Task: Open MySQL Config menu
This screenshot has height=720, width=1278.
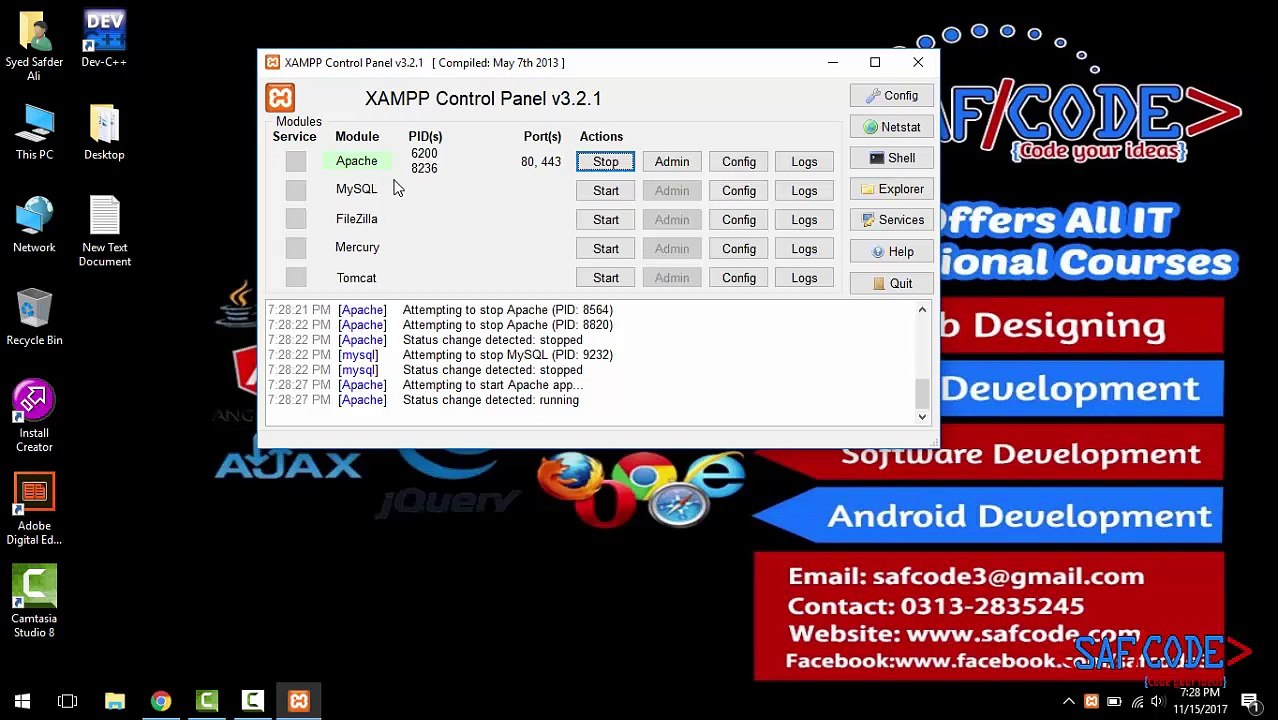Action: [739, 191]
